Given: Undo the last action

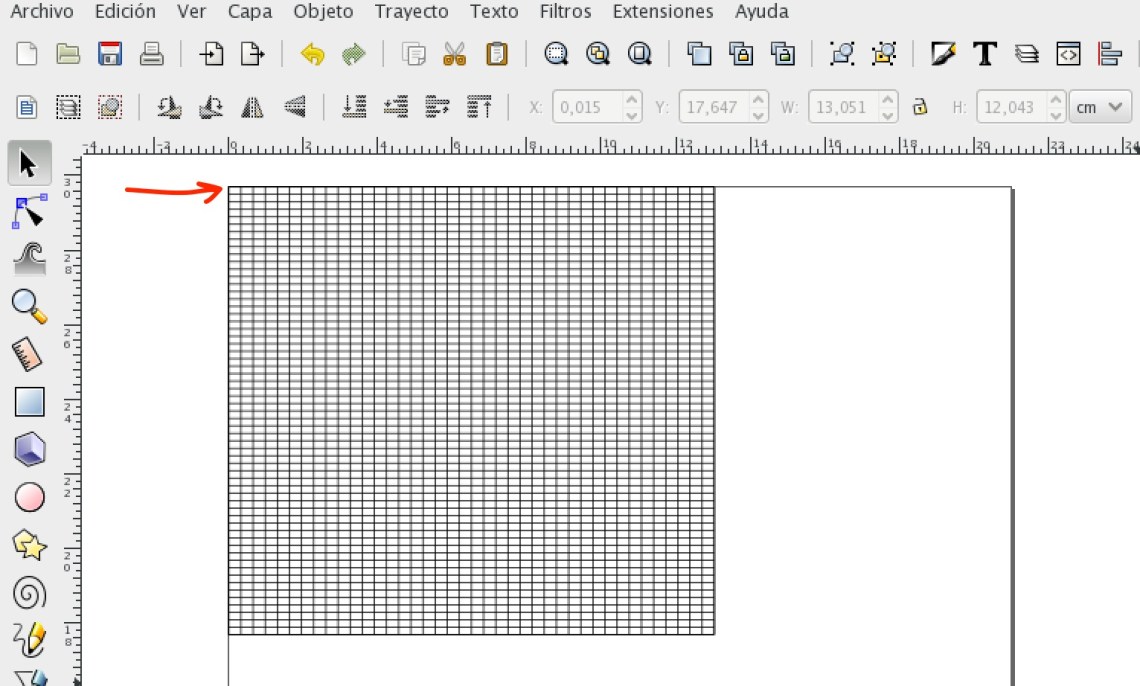Looking at the screenshot, I should pos(312,53).
